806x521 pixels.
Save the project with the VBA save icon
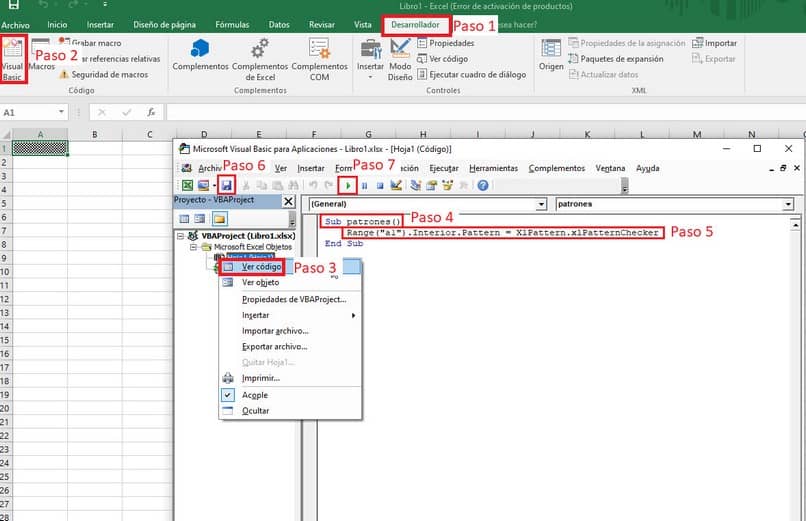pyautogui.click(x=226, y=185)
